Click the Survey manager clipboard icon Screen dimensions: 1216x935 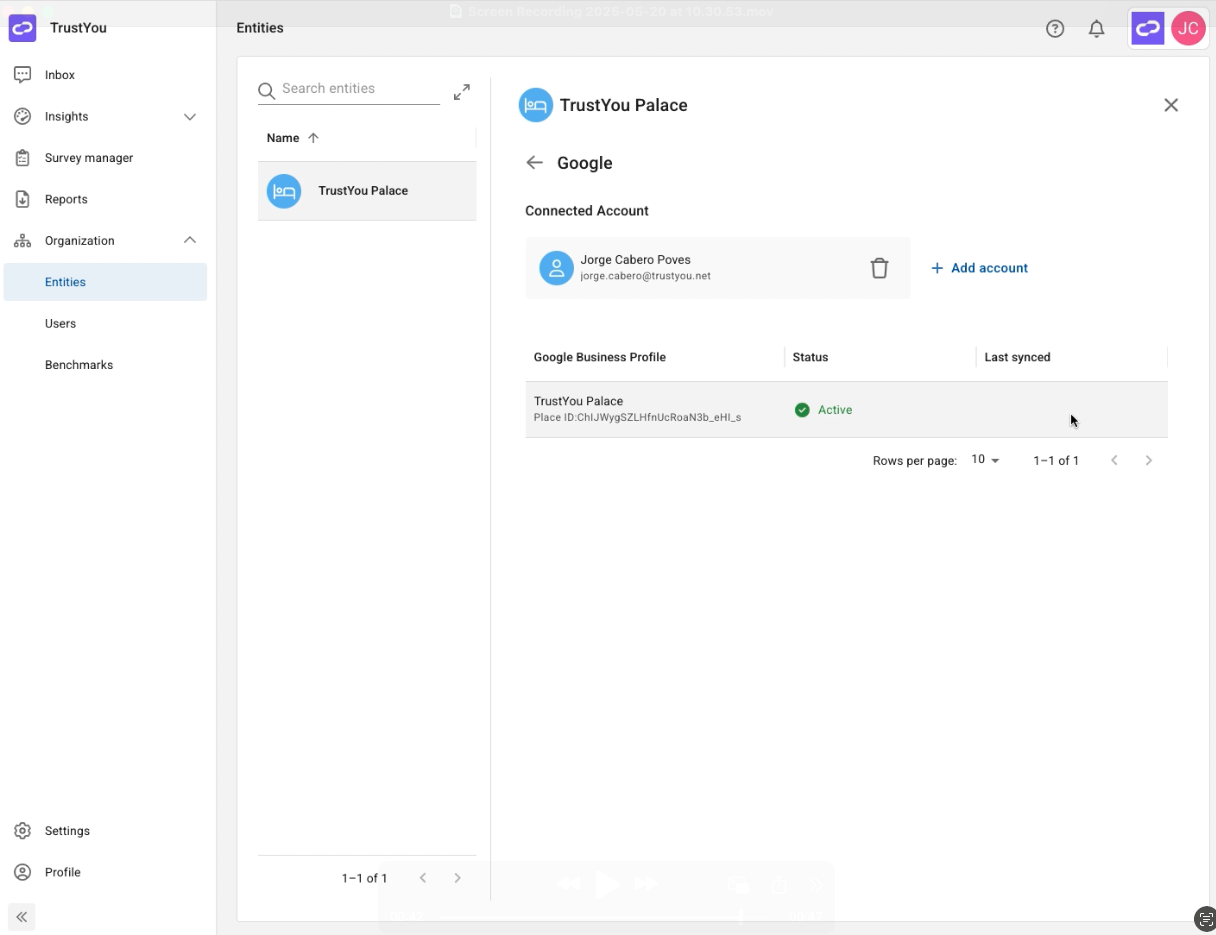point(22,158)
